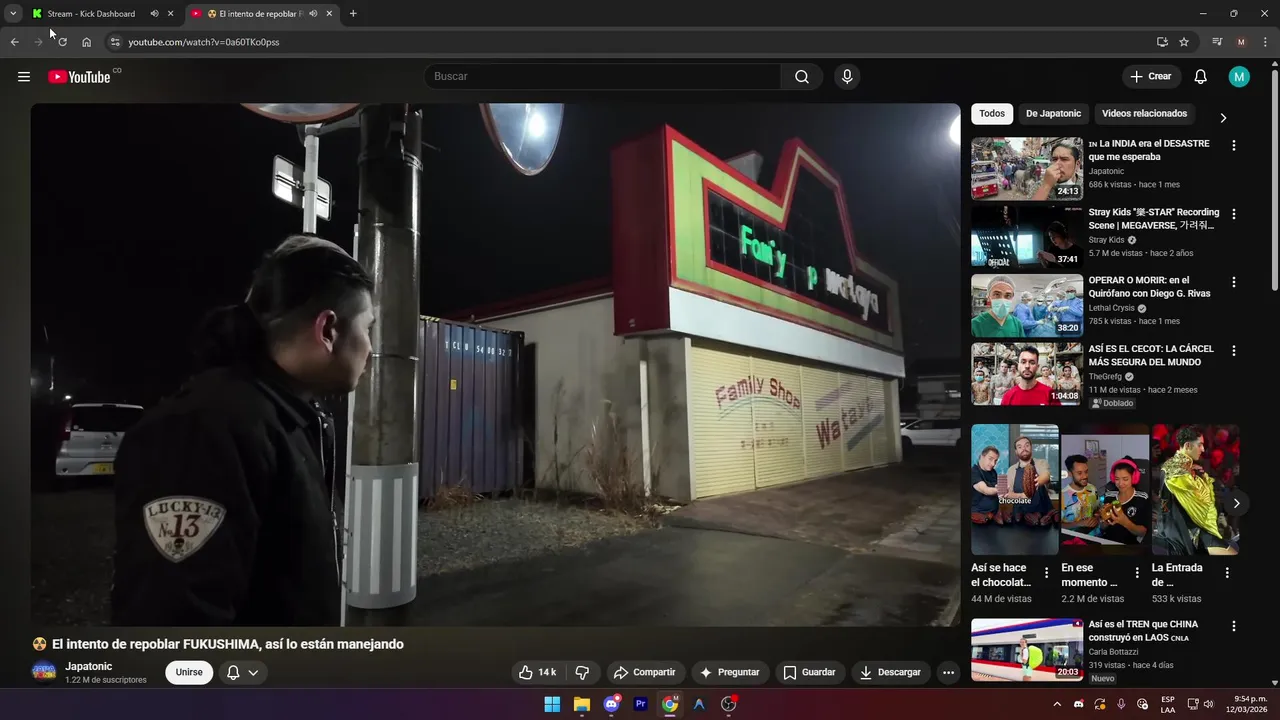
Task: Open OPERAR O MORIR video thumbnail
Action: point(1027,305)
